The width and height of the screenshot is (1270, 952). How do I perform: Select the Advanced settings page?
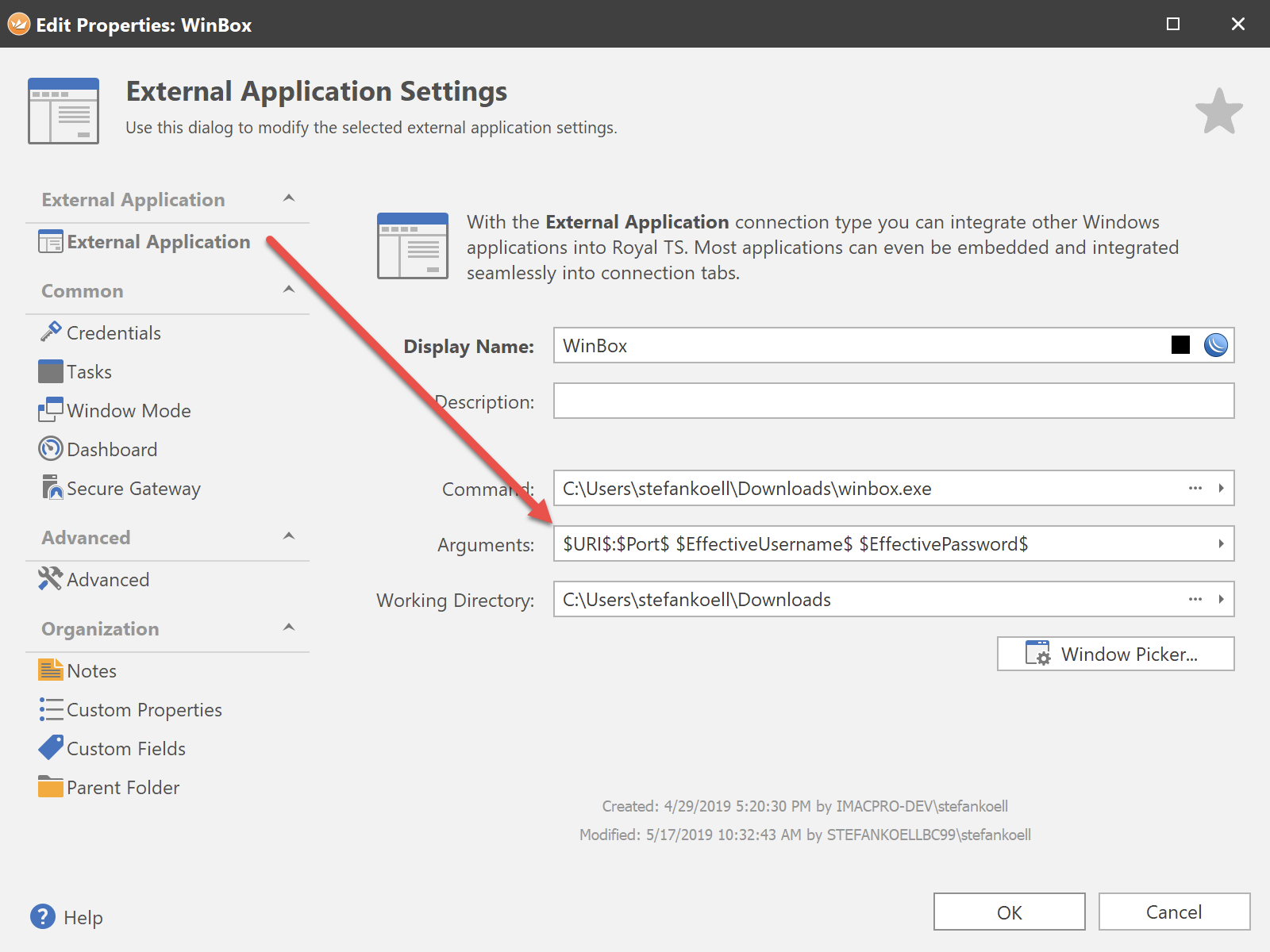(107, 580)
